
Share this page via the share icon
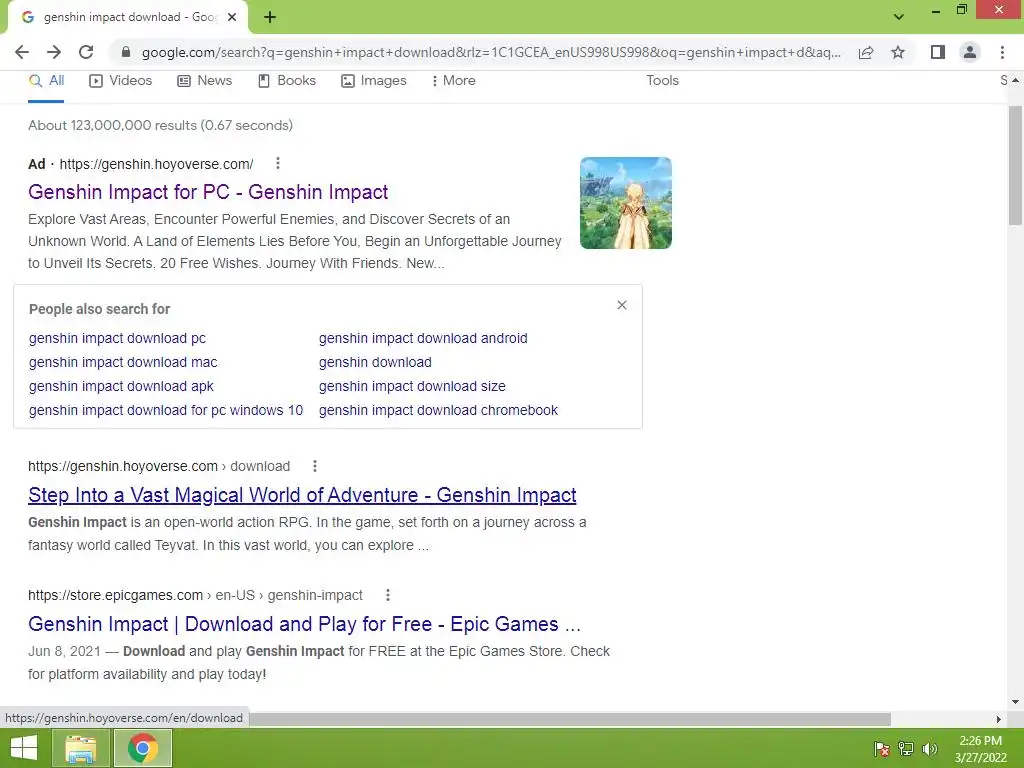pyautogui.click(x=866, y=52)
